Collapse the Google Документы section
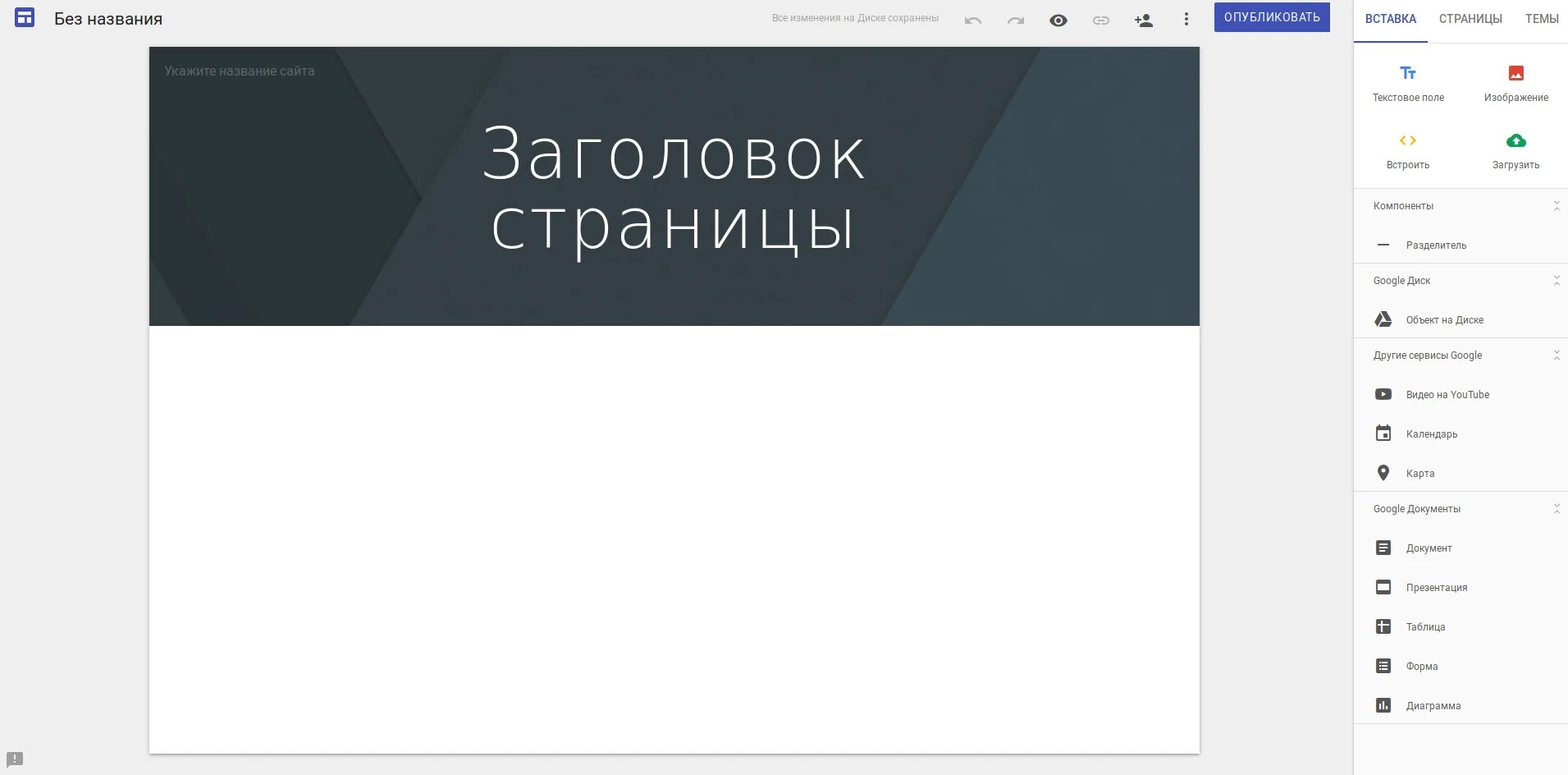The image size is (1568, 775). pyautogui.click(x=1557, y=509)
